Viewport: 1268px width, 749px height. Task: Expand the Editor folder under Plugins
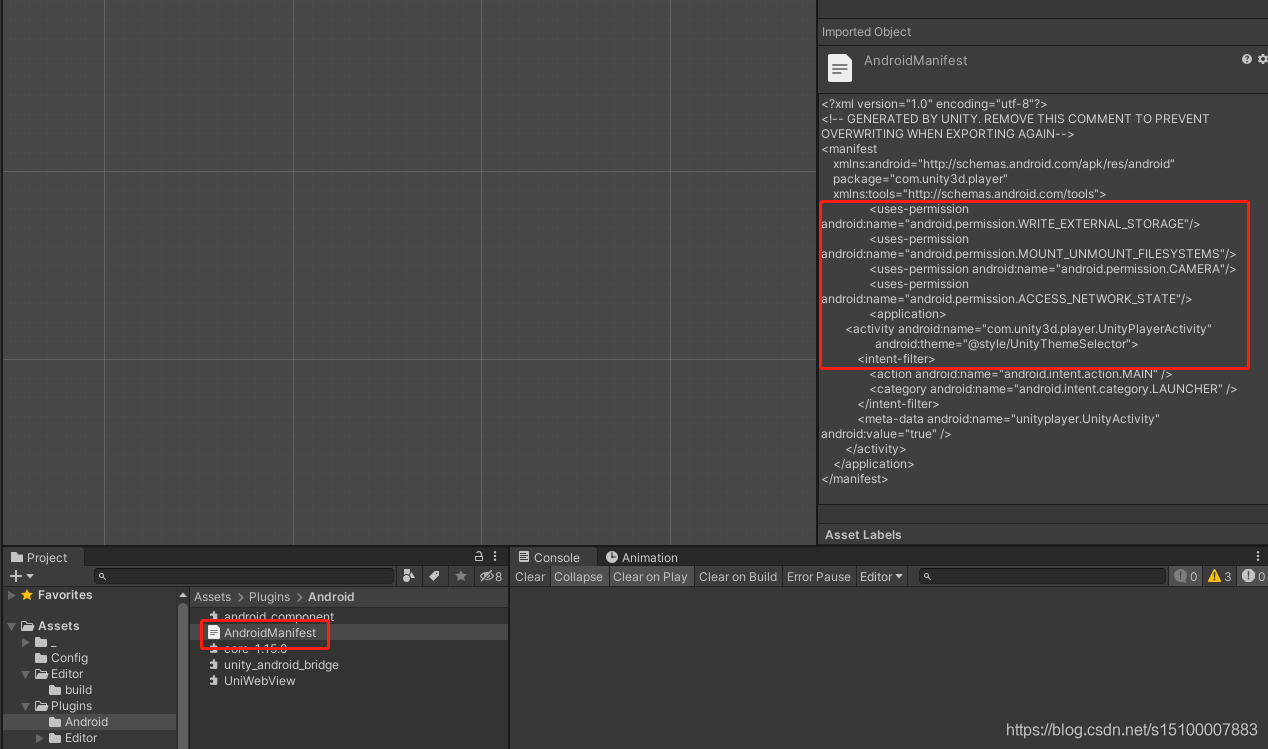(41, 738)
